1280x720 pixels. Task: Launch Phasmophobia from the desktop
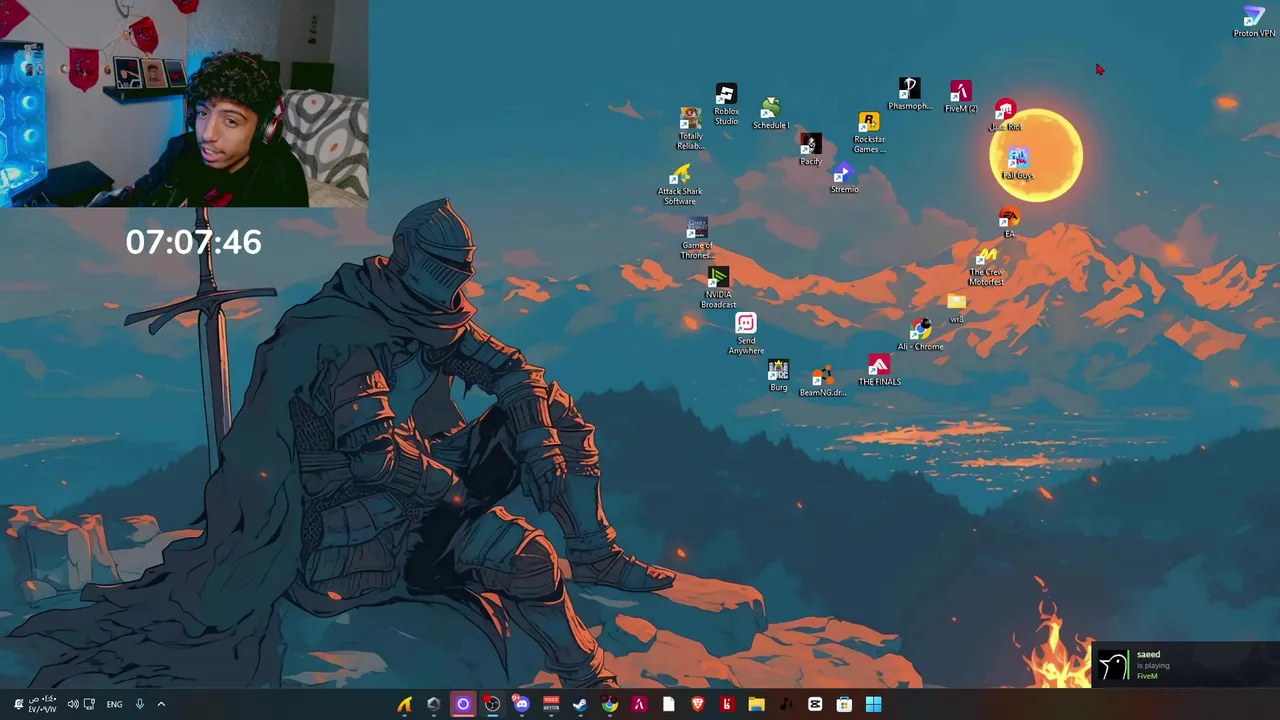pyautogui.click(x=909, y=94)
